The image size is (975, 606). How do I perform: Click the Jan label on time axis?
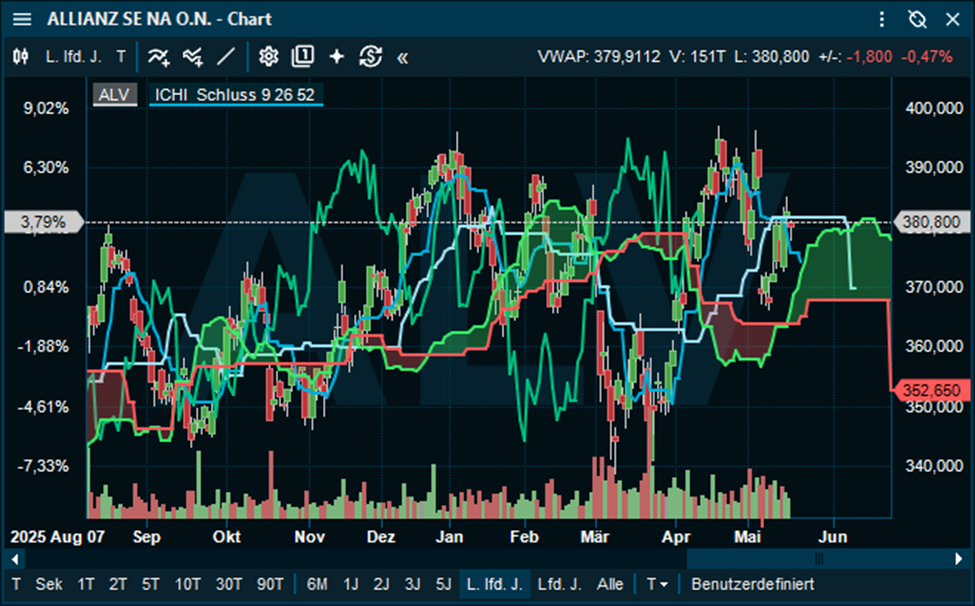click(449, 537)
